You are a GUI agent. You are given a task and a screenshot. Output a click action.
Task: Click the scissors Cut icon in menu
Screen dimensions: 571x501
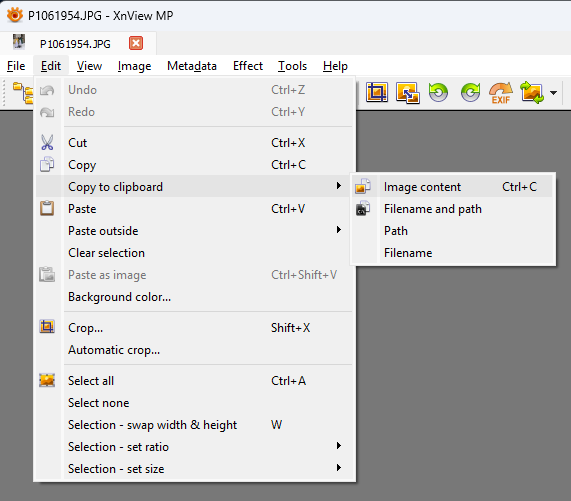[x=47, y=142]
